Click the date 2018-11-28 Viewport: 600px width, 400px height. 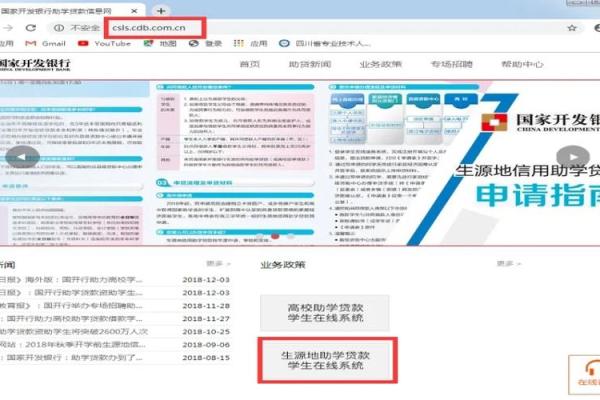point(206,306)
